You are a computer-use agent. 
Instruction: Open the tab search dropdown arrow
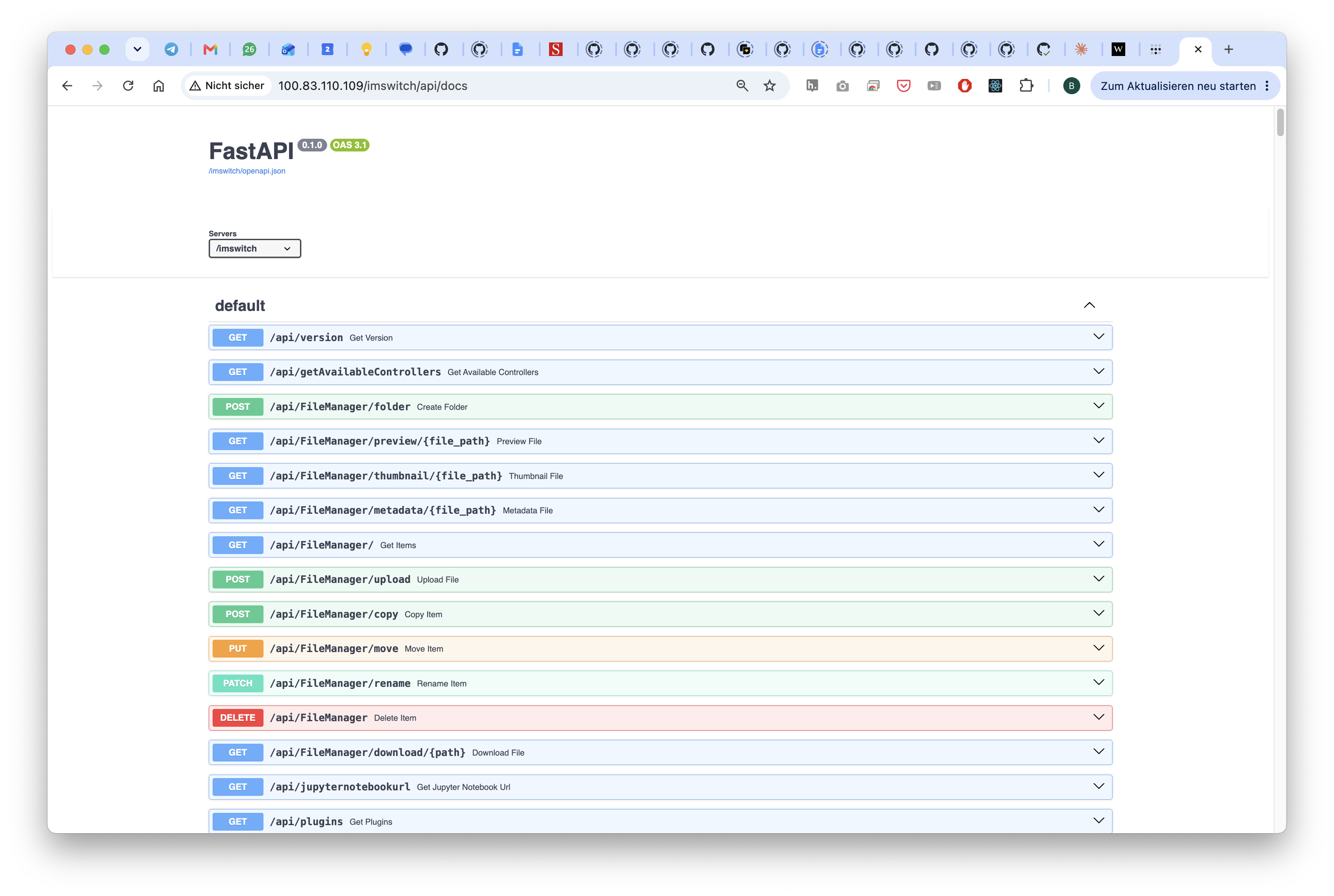coord(137,50)
